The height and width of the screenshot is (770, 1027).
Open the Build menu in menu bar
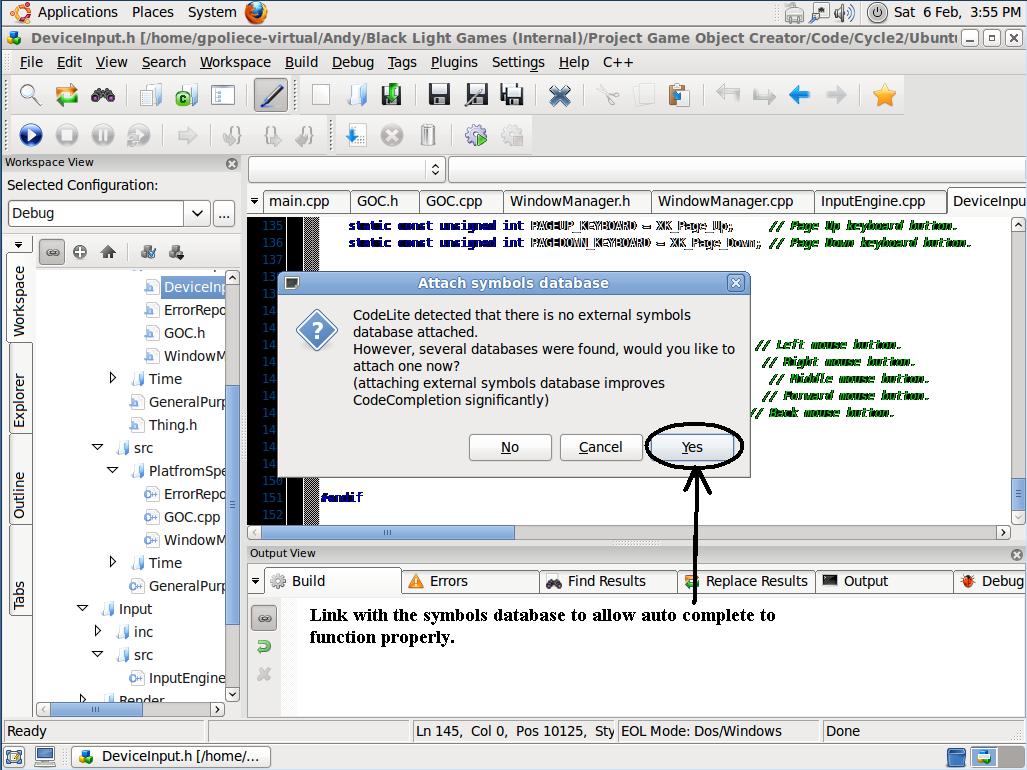click(x=301, y=62)
